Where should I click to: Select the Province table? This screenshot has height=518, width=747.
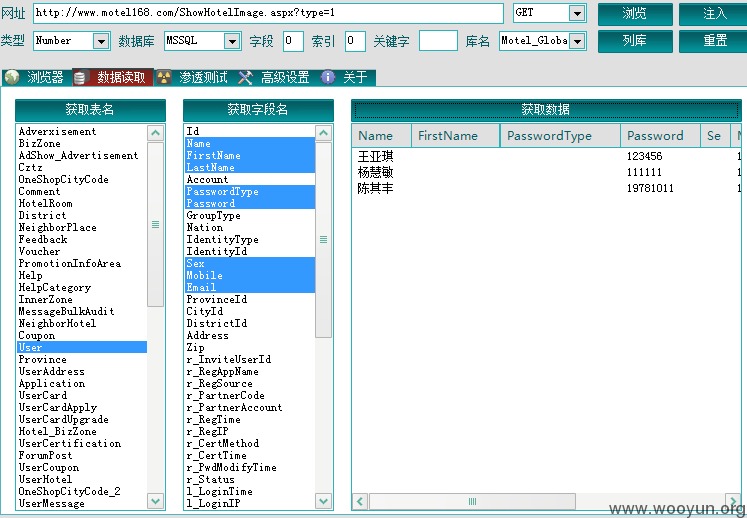[81, 359]
